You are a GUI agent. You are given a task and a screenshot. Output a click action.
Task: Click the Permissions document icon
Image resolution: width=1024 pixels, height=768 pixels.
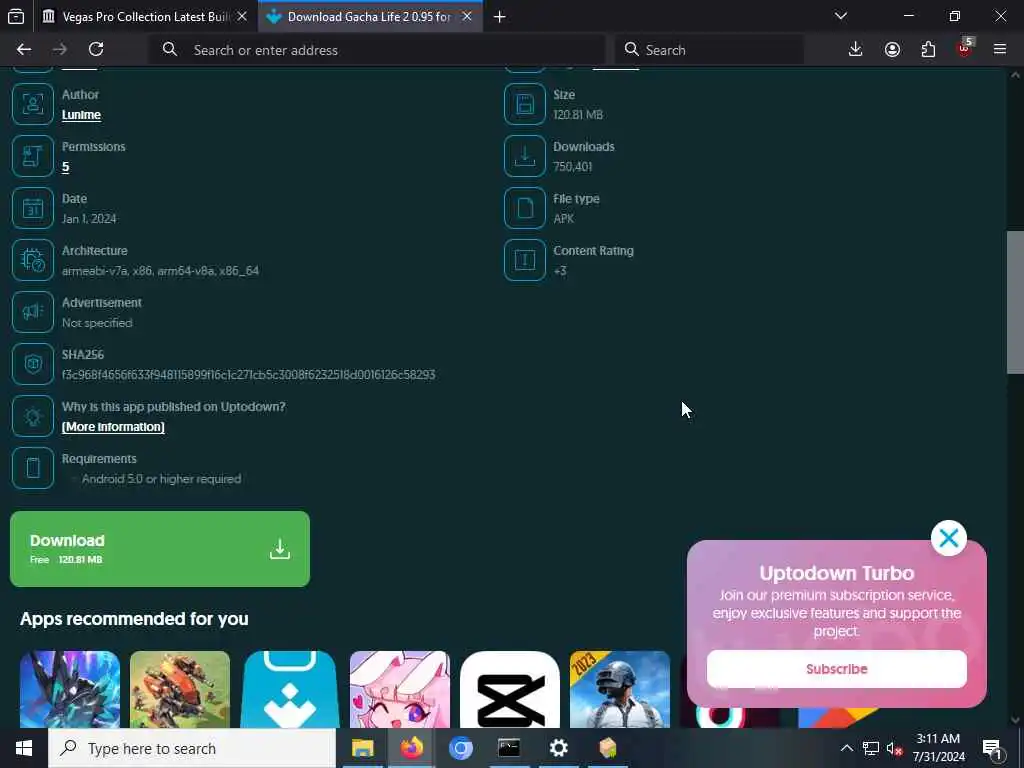pyautogui.click(x=33, y=156)
